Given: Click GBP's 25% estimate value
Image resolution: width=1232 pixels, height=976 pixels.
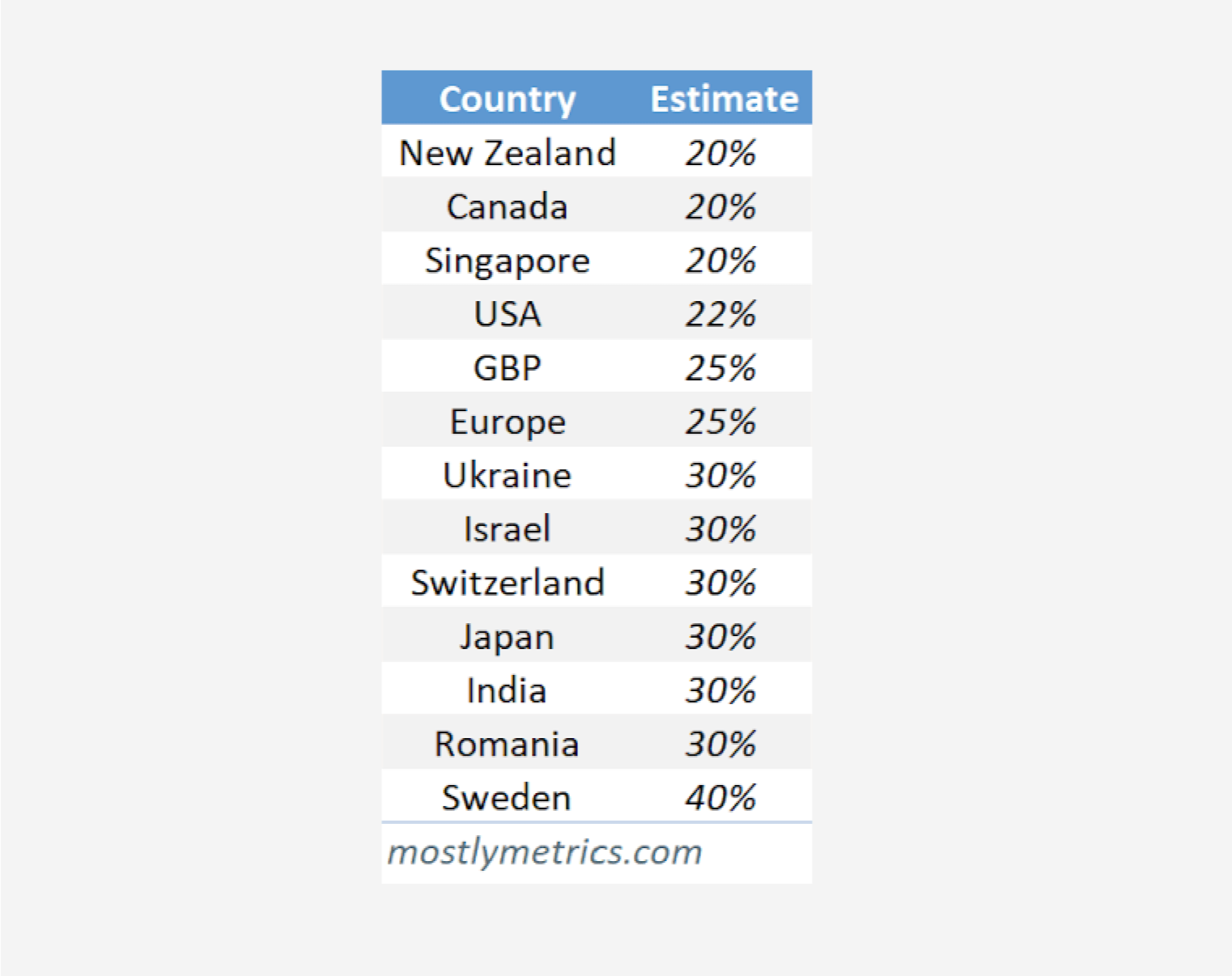Looking at the screenshot, I should click(x=720, y=368).
